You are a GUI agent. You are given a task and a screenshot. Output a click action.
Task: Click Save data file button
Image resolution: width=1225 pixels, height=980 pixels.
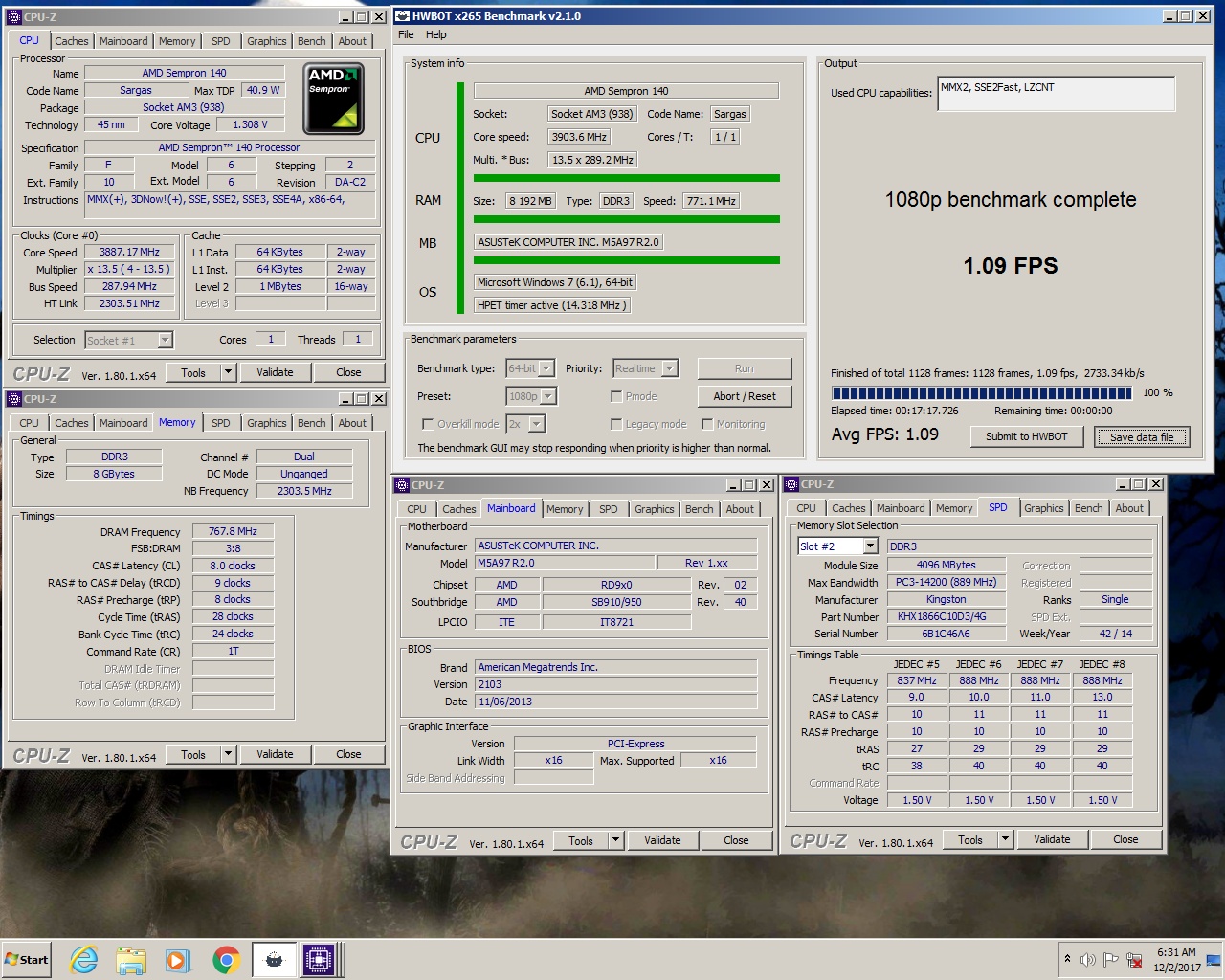[x=1142, y=437]
